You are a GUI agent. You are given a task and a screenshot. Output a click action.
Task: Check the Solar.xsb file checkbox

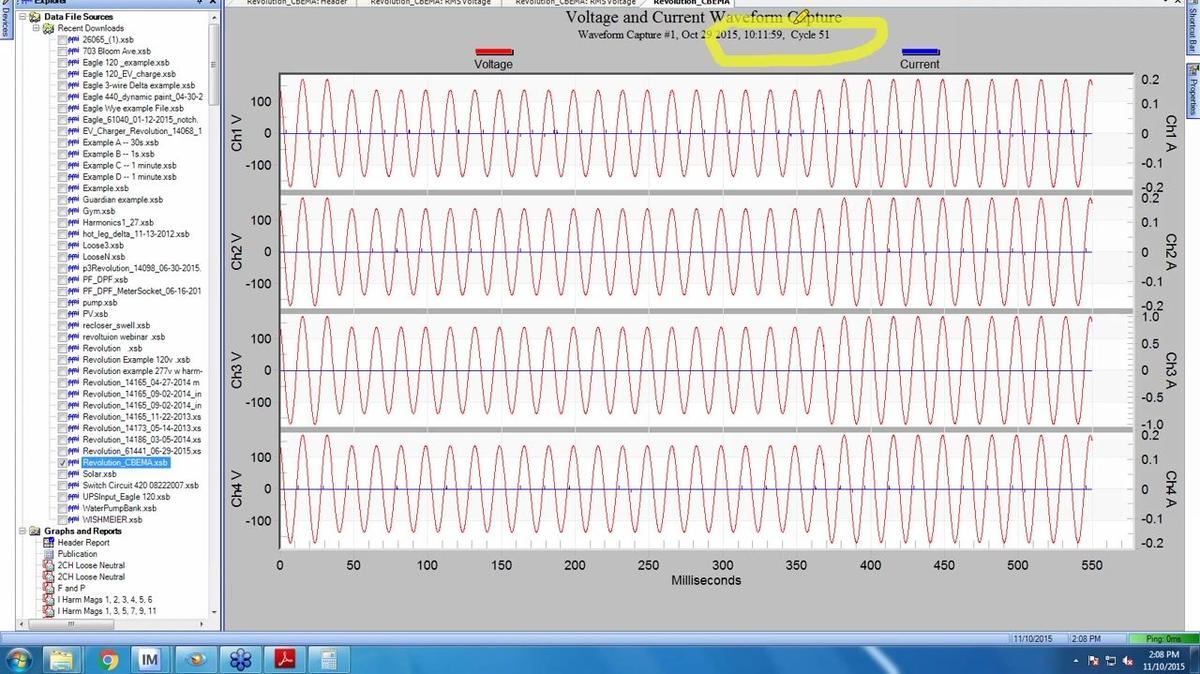point(64,474)
